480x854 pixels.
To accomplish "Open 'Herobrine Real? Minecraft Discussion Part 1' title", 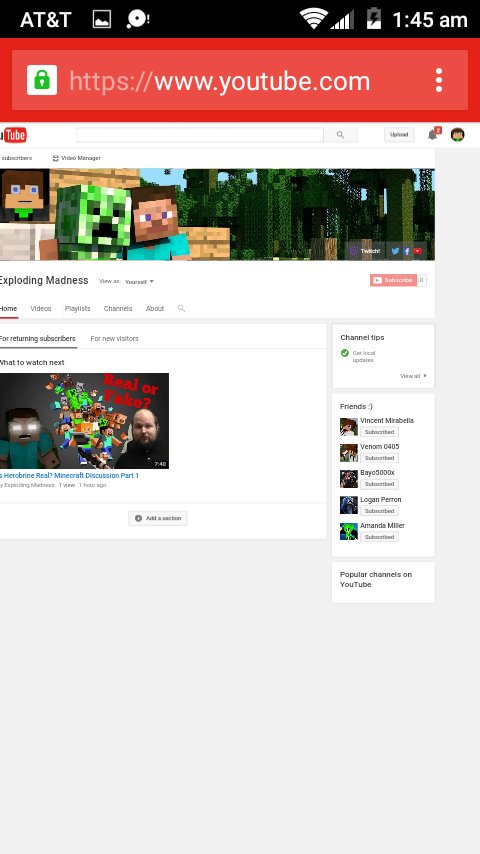I will click(x=69, y=475).
